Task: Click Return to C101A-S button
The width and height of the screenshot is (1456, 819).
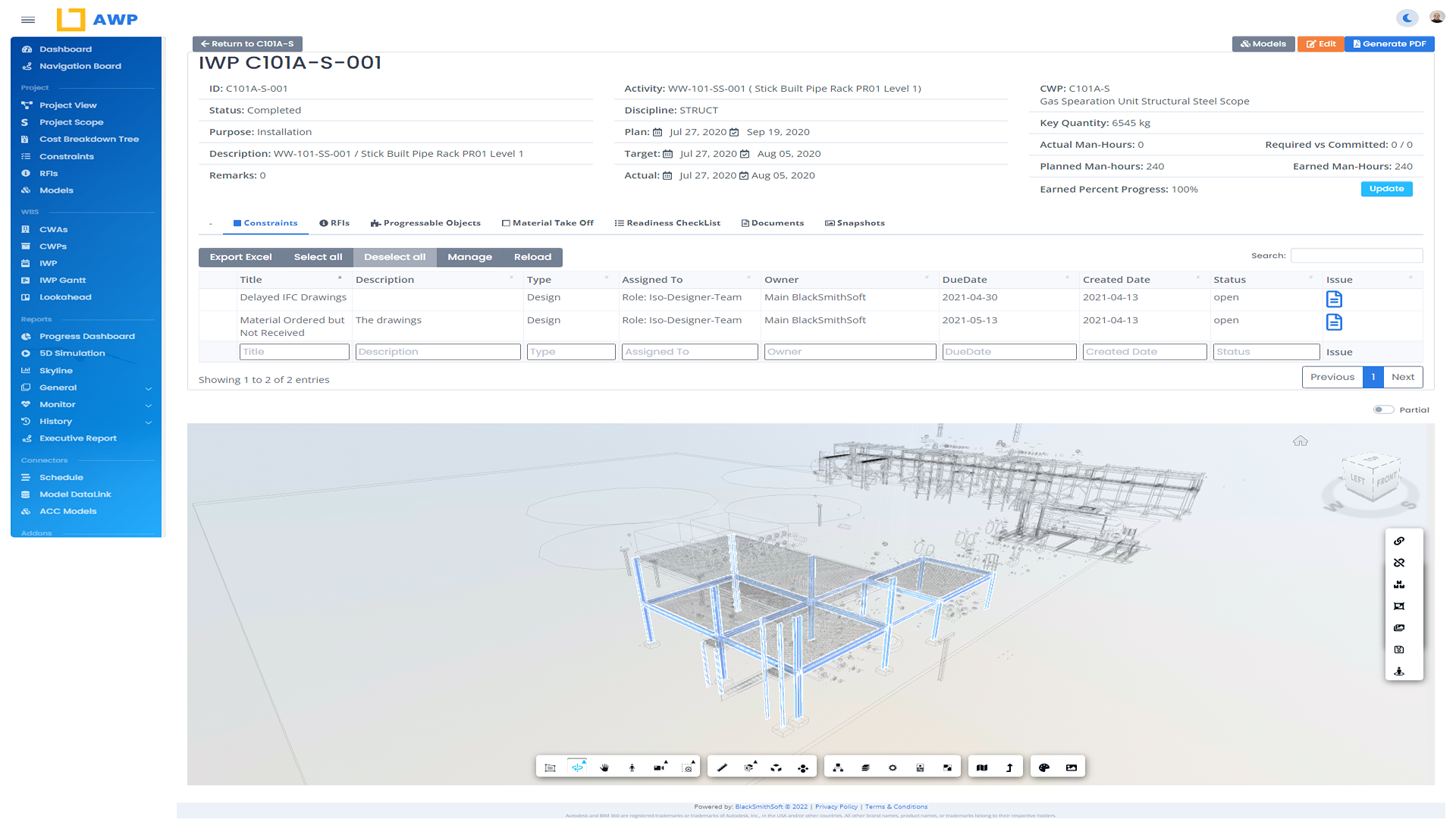Action: (247, 44)
